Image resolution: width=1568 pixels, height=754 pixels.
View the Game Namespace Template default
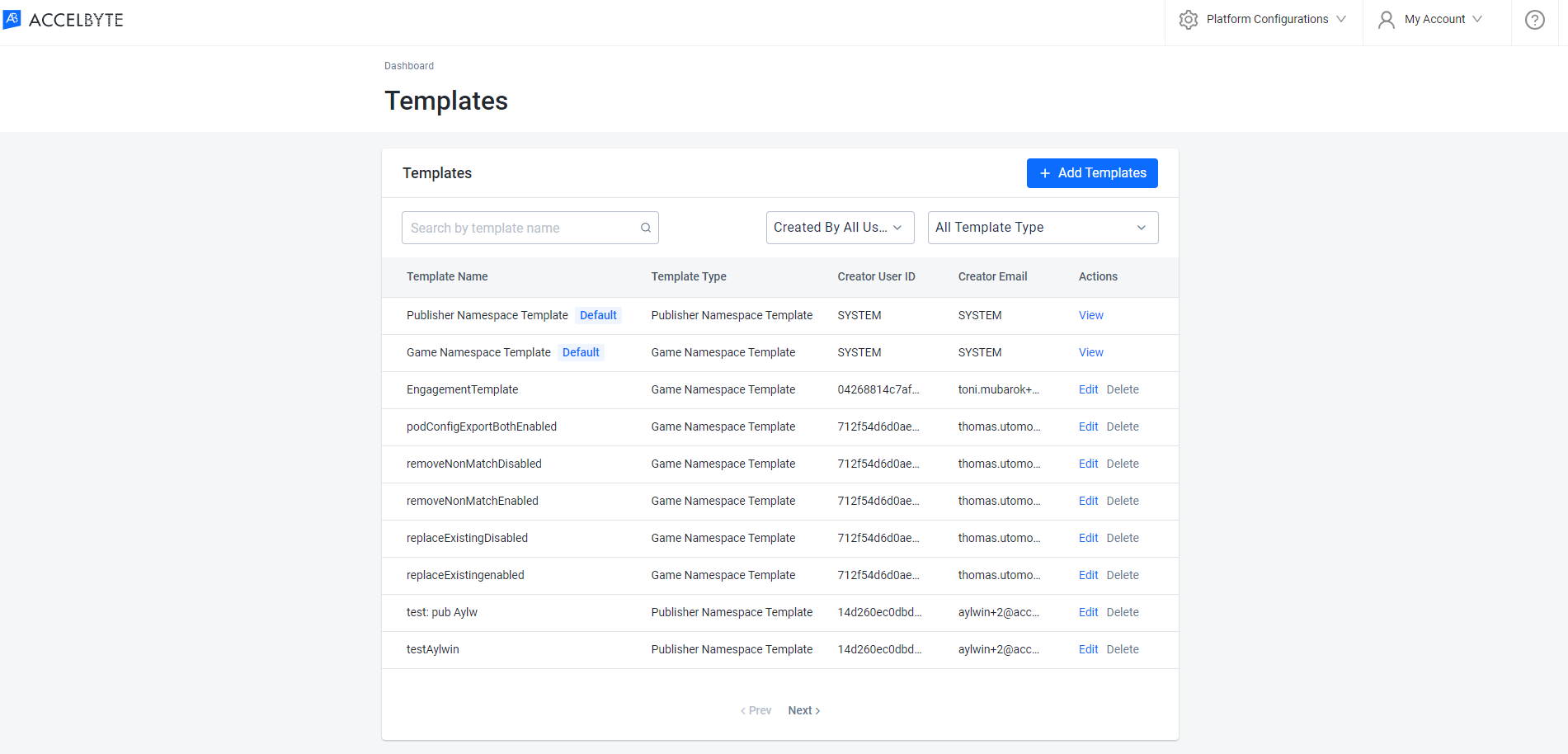point(1090,352)
